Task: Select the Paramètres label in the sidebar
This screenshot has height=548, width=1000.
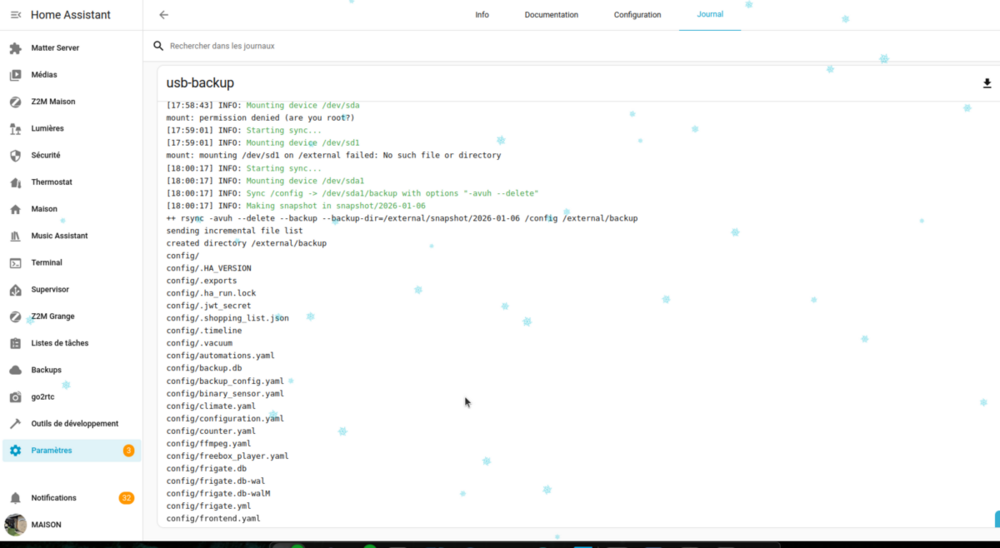Action: (52, 450)
